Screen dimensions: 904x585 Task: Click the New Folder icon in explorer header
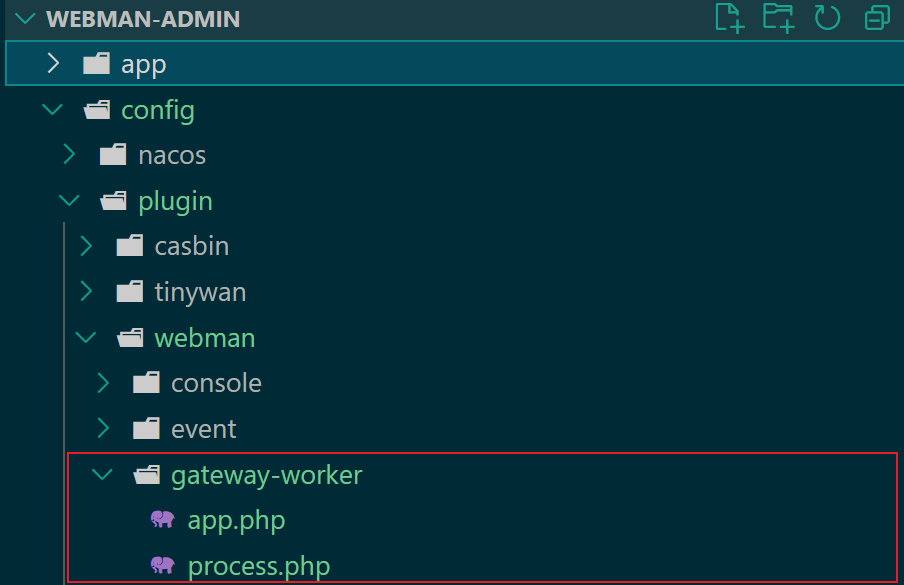click(x=778, y=18)
